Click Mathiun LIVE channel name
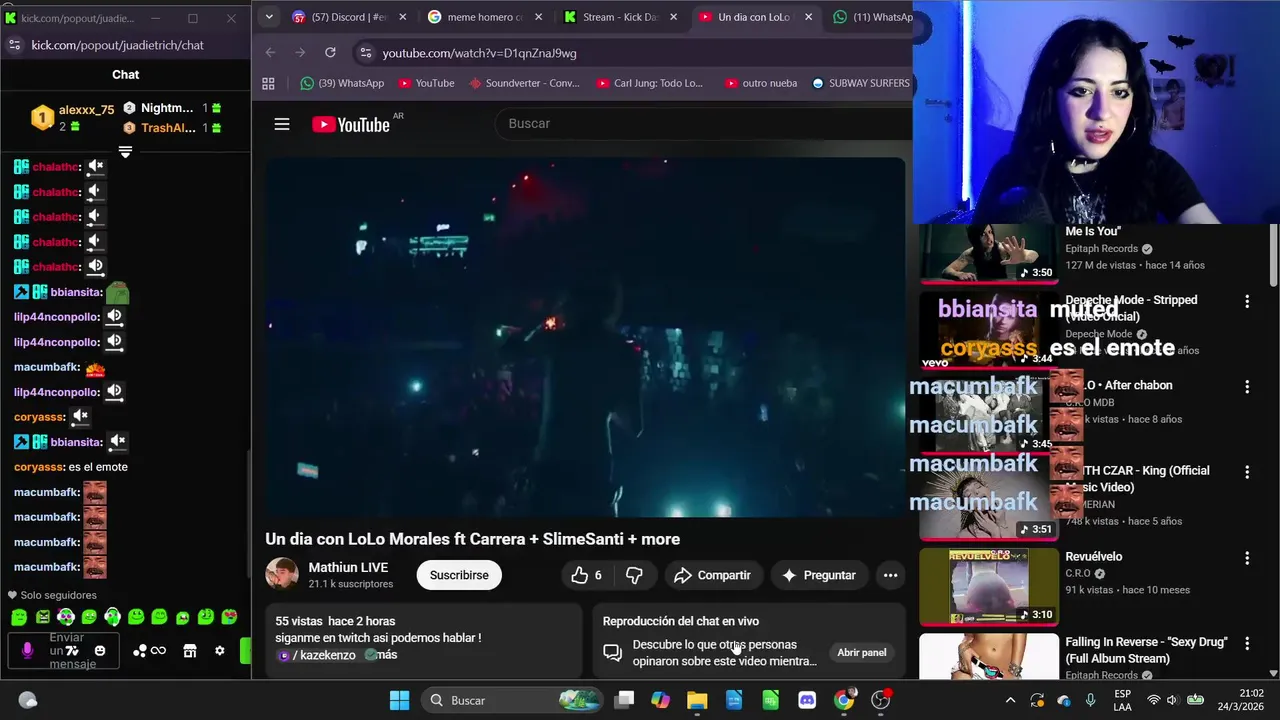This screenshot has width=1280, height=720. click(348, 567)
